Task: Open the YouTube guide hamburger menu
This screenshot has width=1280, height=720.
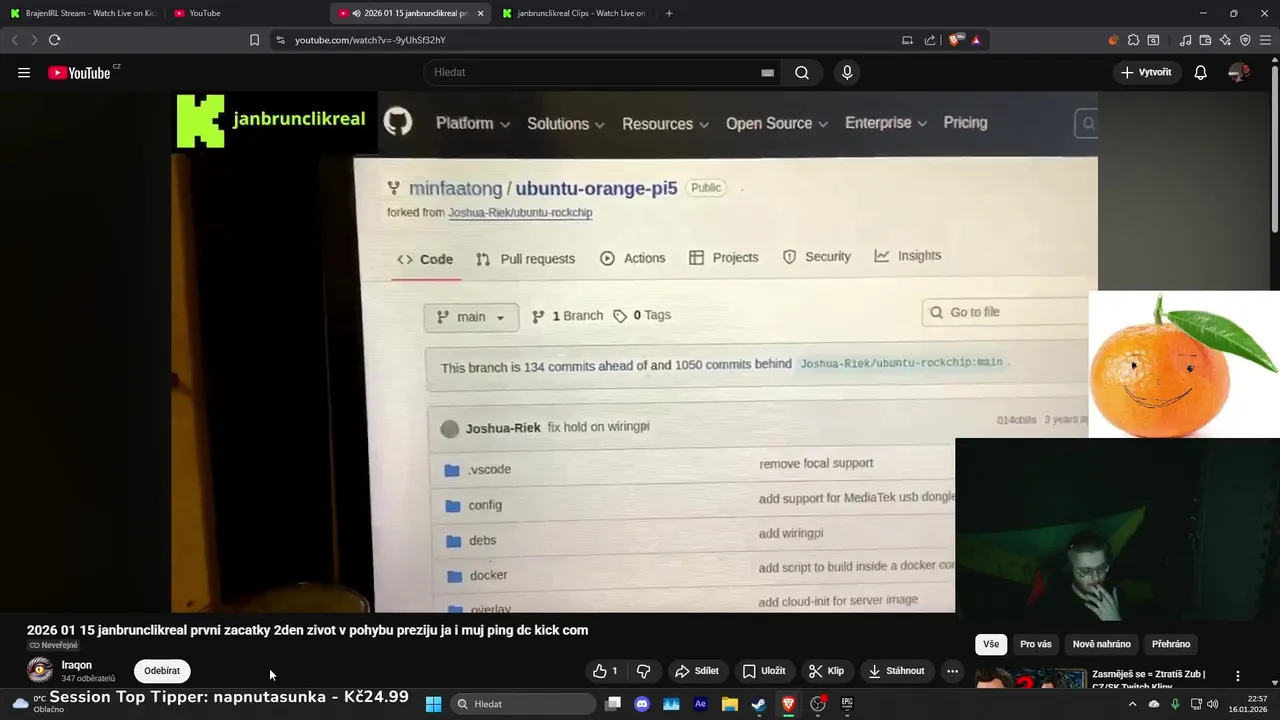Action: coord(24,72)
